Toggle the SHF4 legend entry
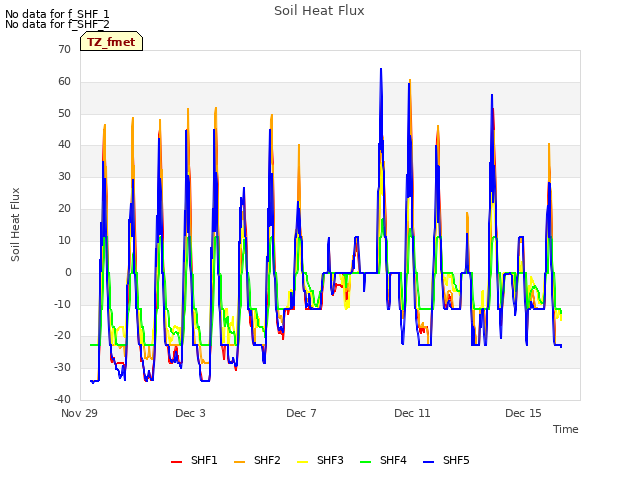The image size is (640, 480). pos(383,460)
